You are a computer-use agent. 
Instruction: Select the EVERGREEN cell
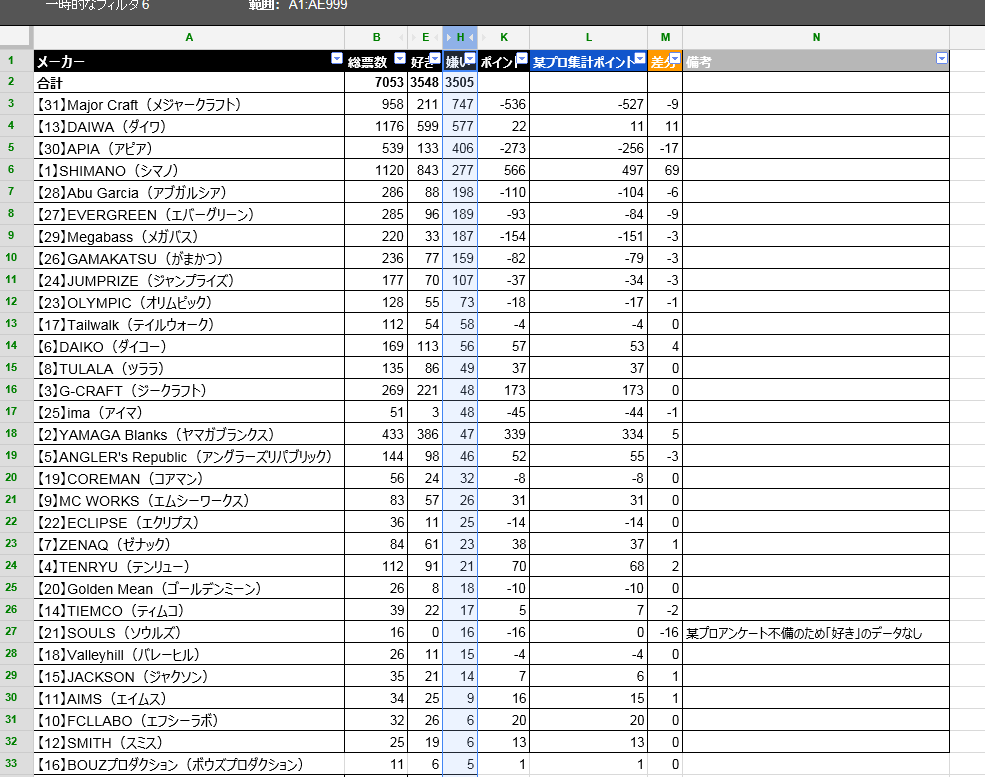(189, 214)
